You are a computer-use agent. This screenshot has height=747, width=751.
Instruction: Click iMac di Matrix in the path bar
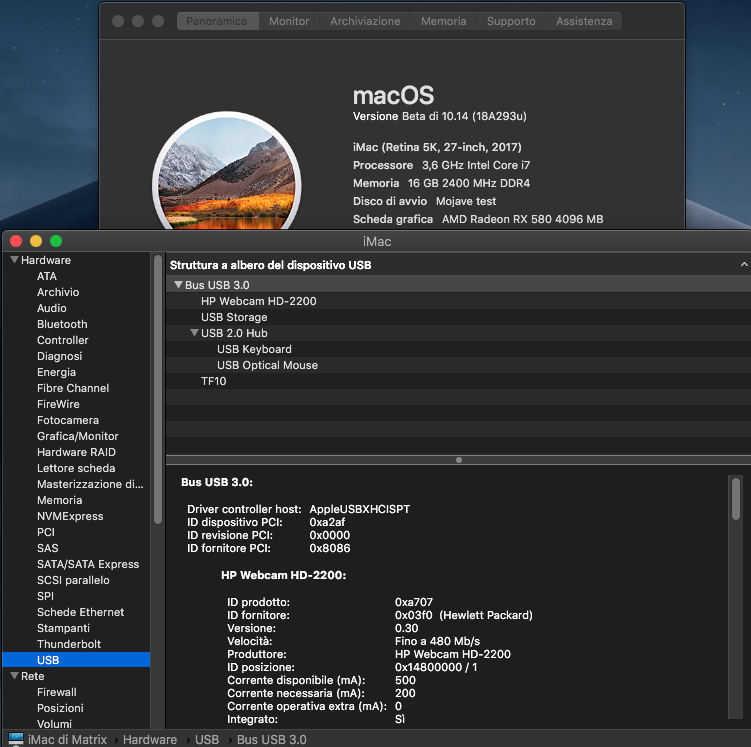point(67,739)
